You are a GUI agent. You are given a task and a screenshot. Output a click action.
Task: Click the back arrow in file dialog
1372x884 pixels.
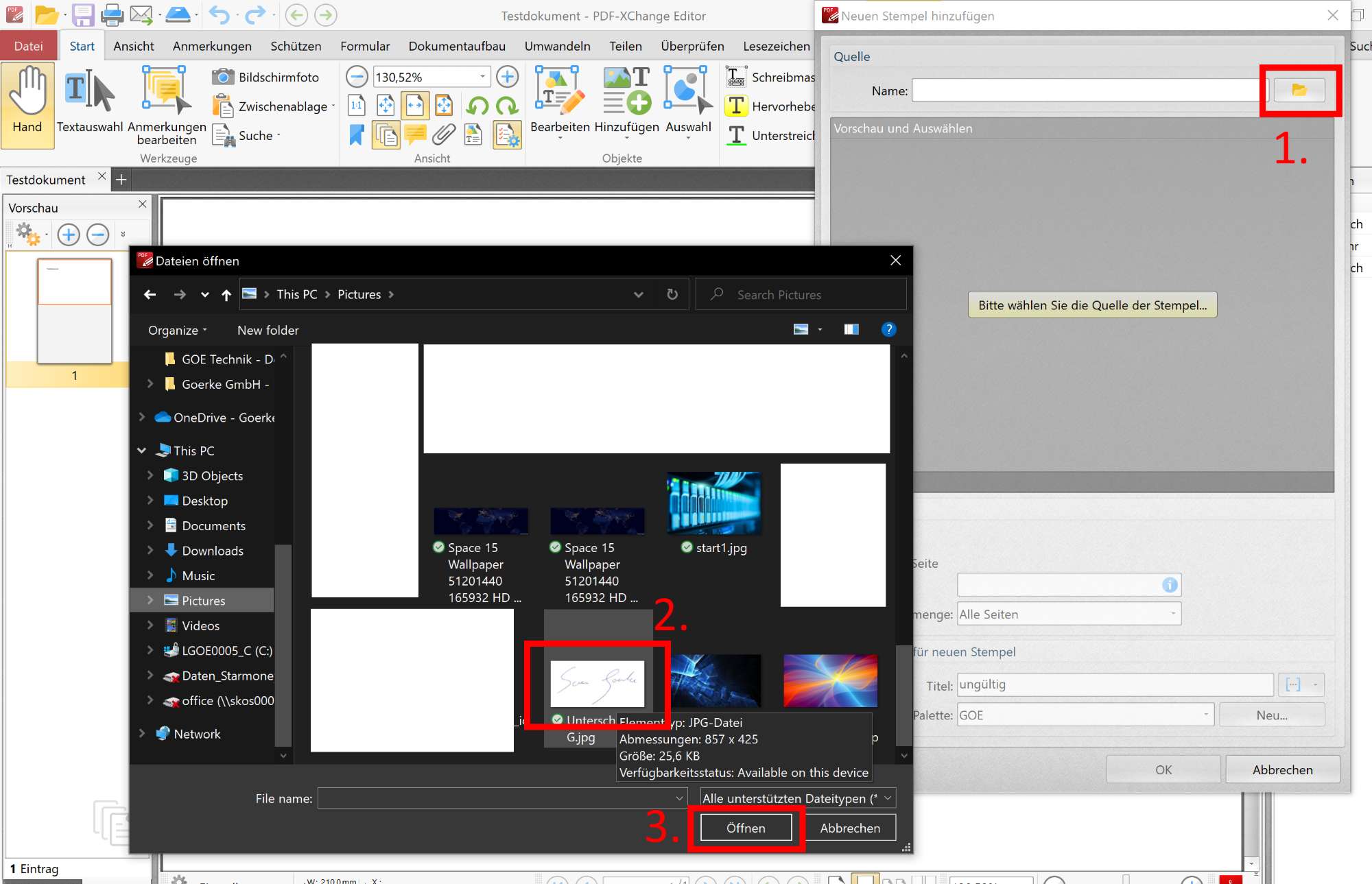[150, 294]
